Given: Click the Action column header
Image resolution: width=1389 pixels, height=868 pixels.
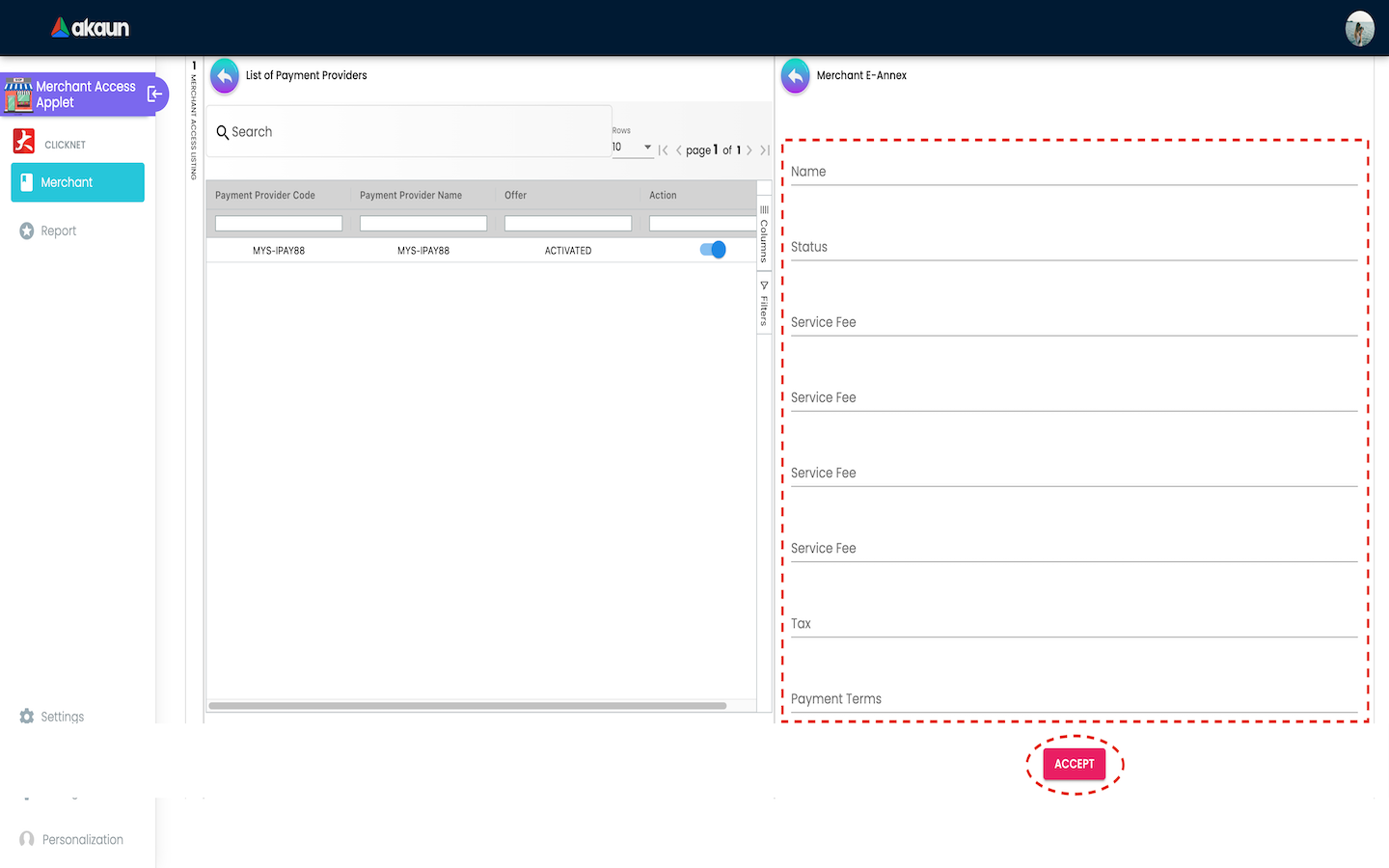Looking at the screenshot, I should coord(663,195).
